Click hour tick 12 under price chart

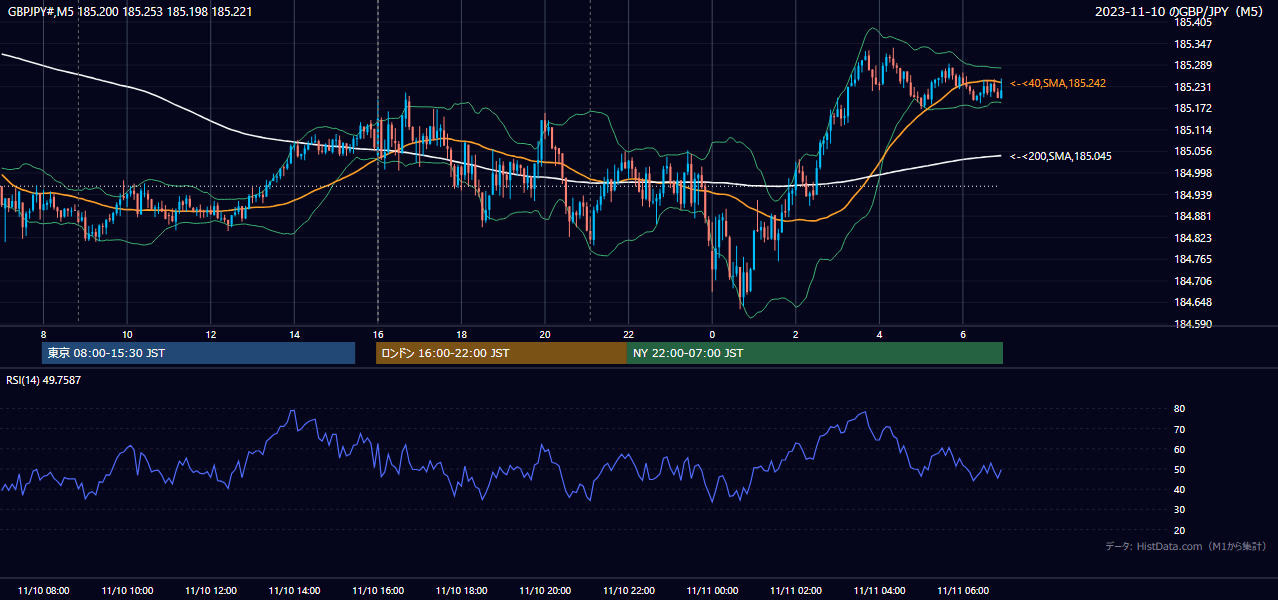tap(211, 334)
